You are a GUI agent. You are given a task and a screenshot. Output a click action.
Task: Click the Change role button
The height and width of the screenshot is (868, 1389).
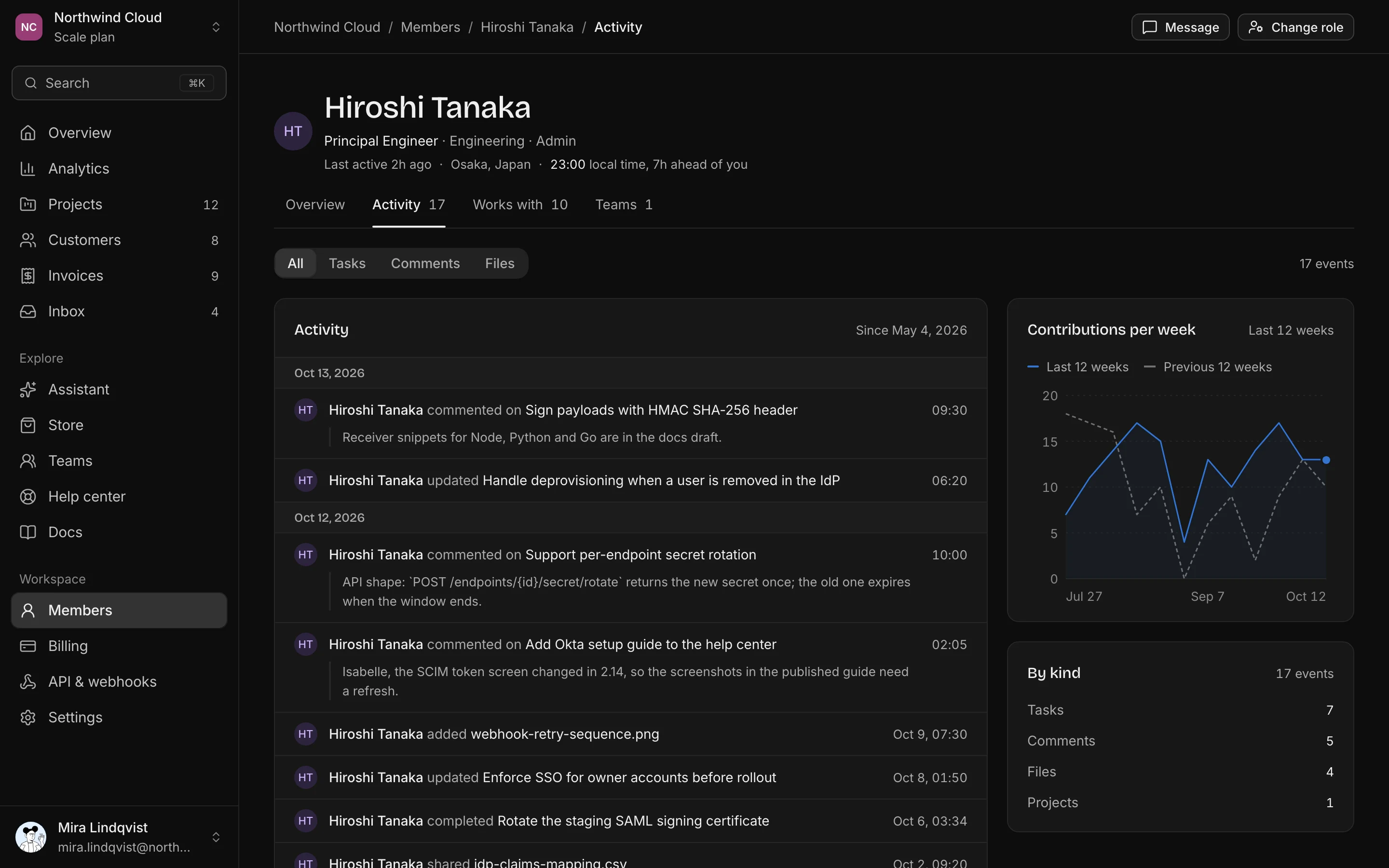(1295, 27)
